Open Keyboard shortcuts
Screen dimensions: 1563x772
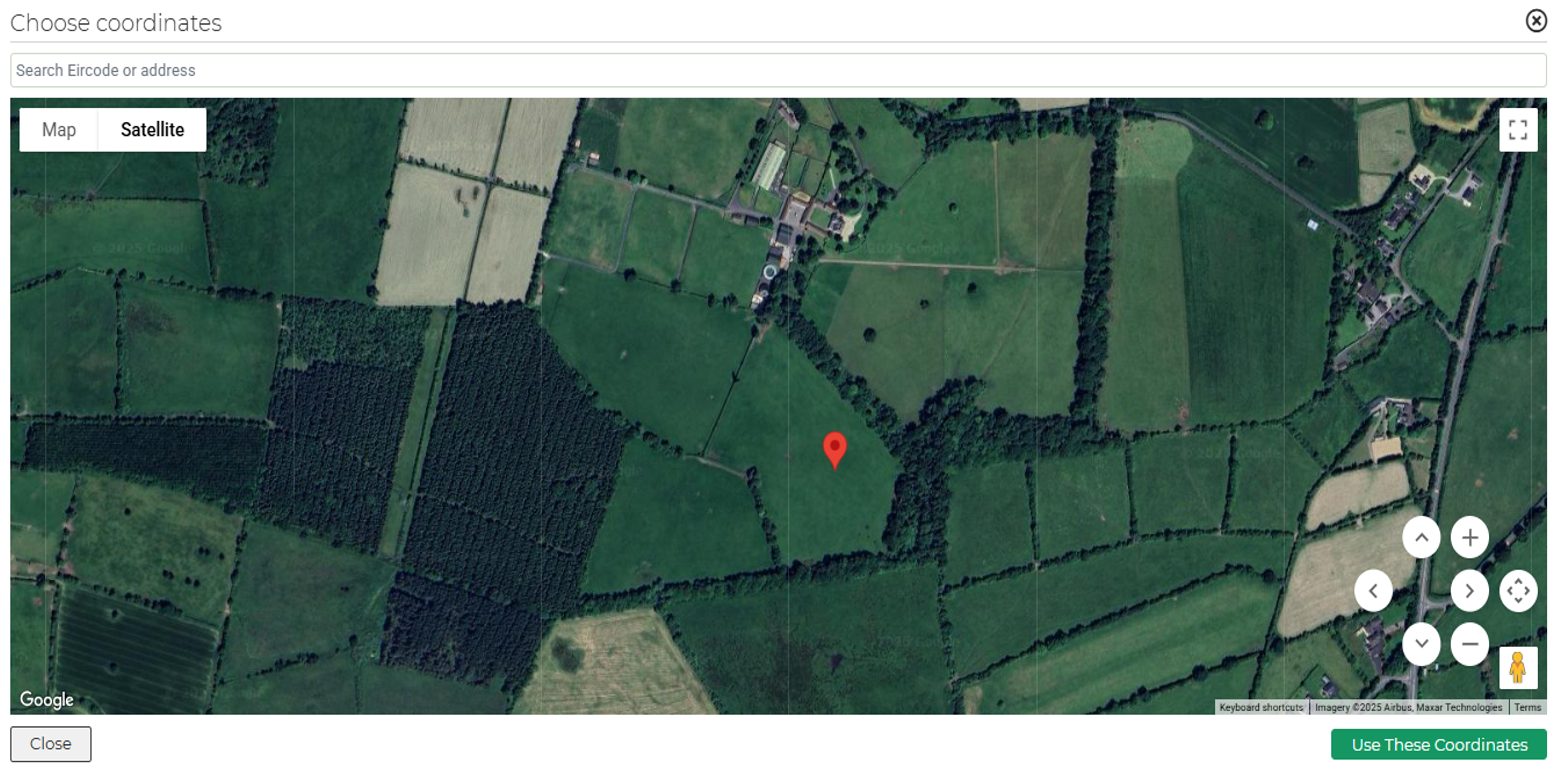coord(1261,708)
